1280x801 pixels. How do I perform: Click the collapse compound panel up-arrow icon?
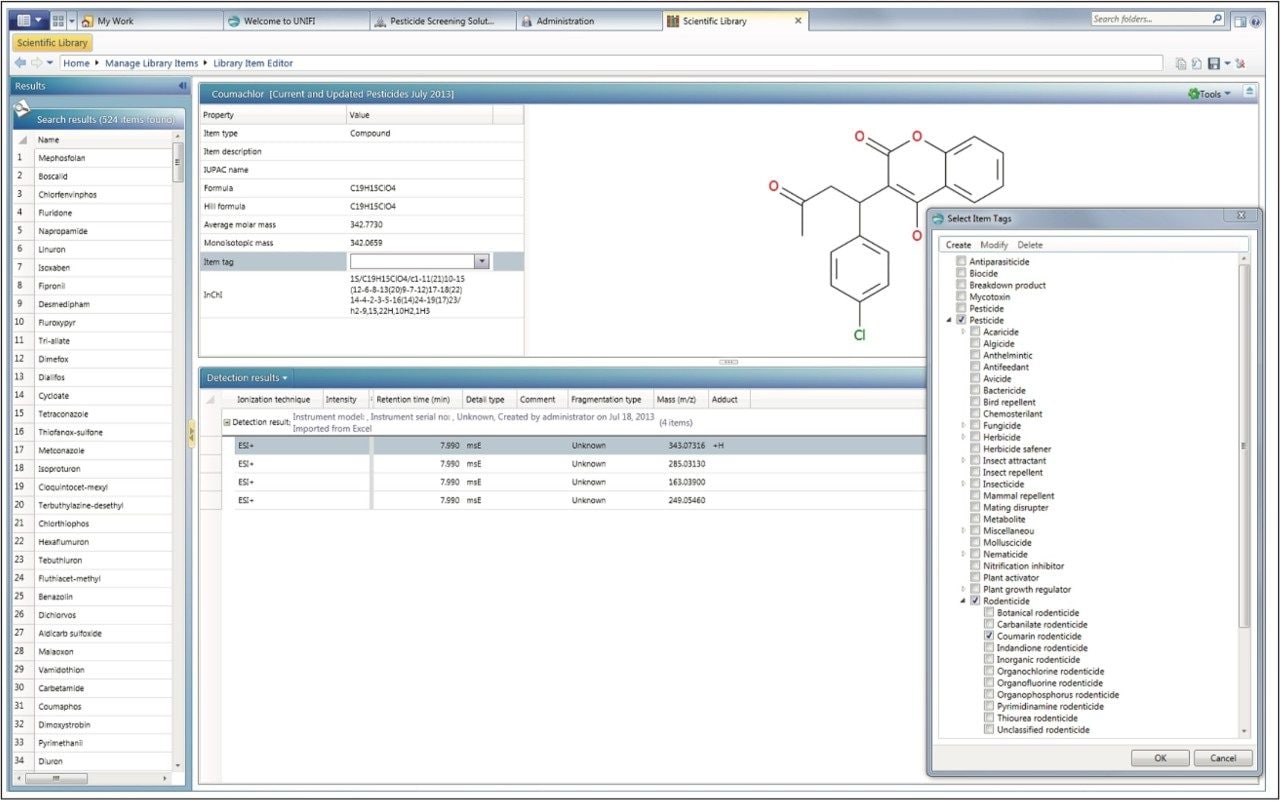tap(1249, 92)
